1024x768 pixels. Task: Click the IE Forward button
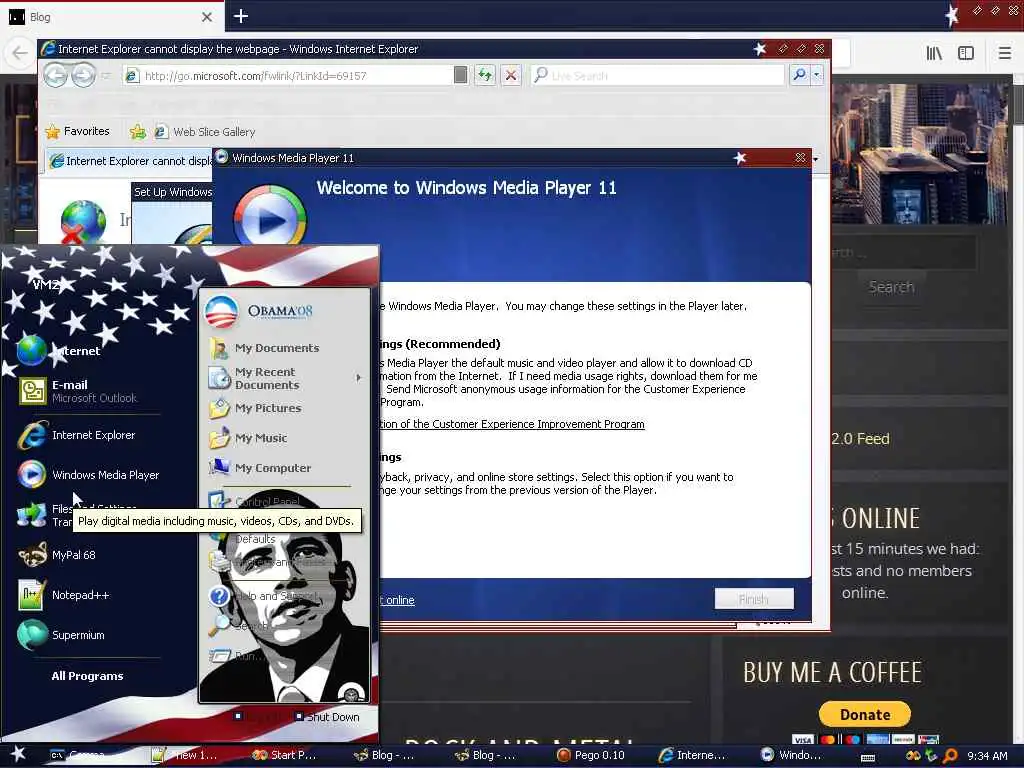(x=83, y=76)
